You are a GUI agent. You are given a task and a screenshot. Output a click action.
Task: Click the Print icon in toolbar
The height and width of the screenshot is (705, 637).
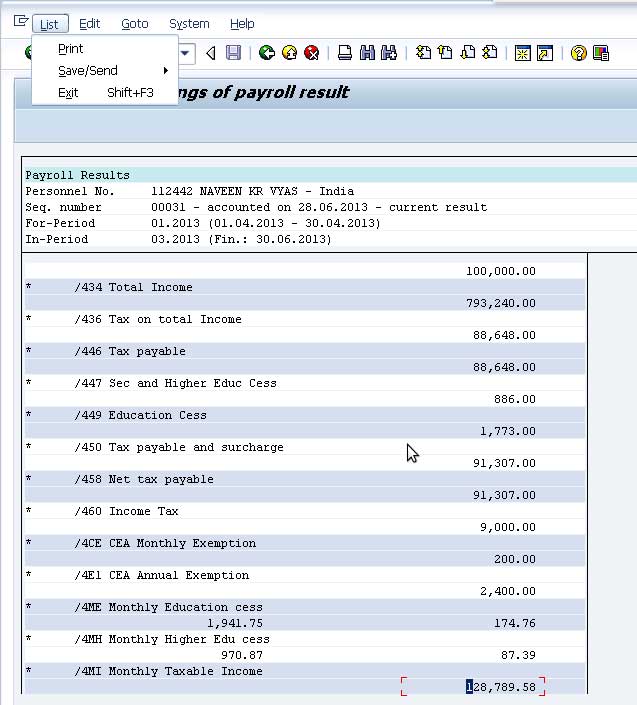345,53
